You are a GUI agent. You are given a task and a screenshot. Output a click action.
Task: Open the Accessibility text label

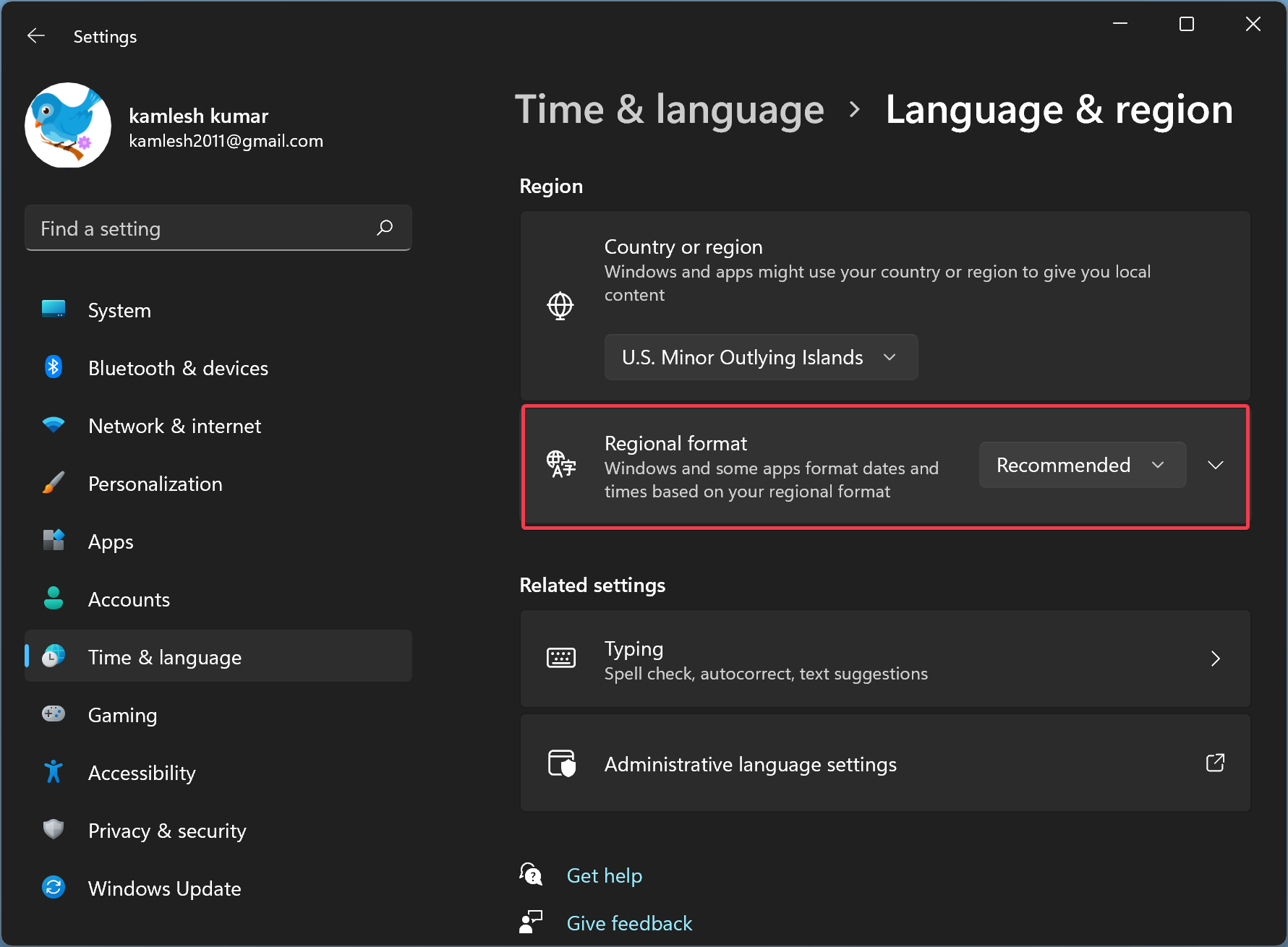coord(142,774)
